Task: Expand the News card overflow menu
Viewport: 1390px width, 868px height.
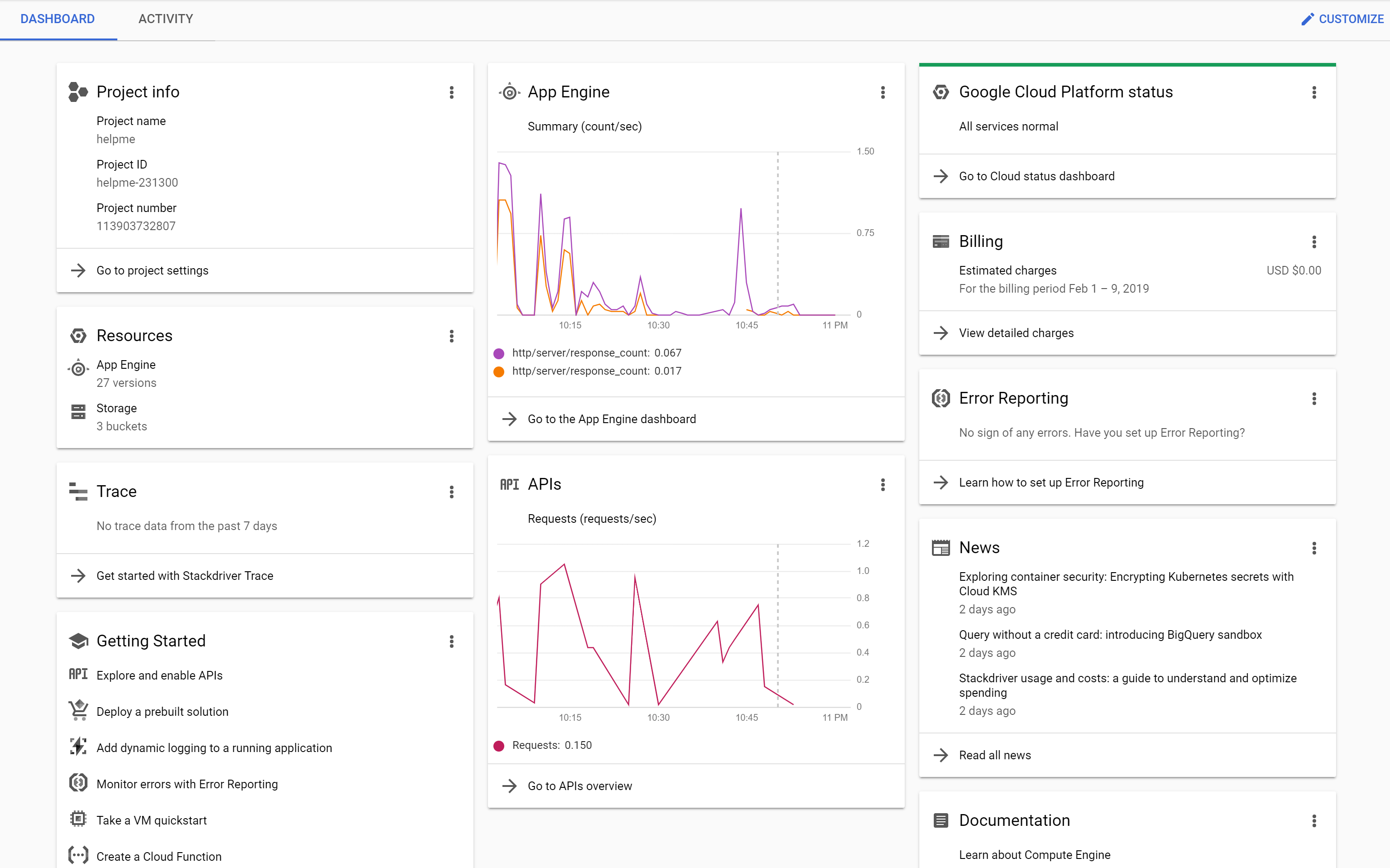Action: tap(1314, 548)
